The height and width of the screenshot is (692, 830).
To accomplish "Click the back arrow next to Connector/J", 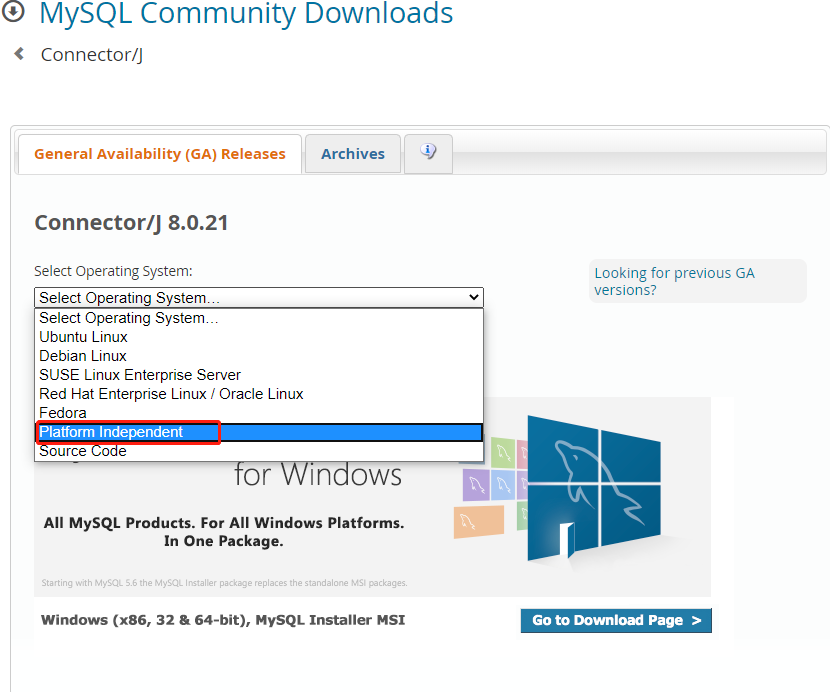I will coord(19,53).
